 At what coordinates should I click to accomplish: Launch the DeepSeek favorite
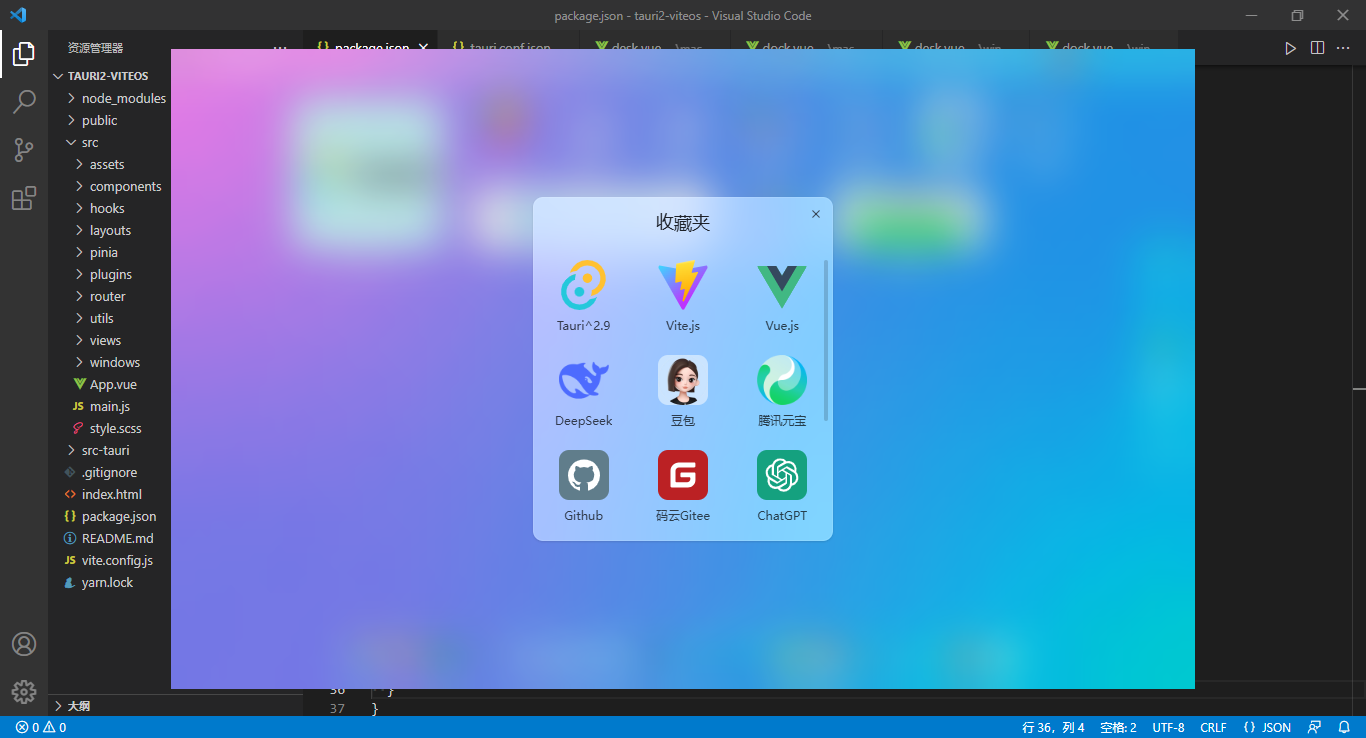pyautogui.click(x=584, y=391)
